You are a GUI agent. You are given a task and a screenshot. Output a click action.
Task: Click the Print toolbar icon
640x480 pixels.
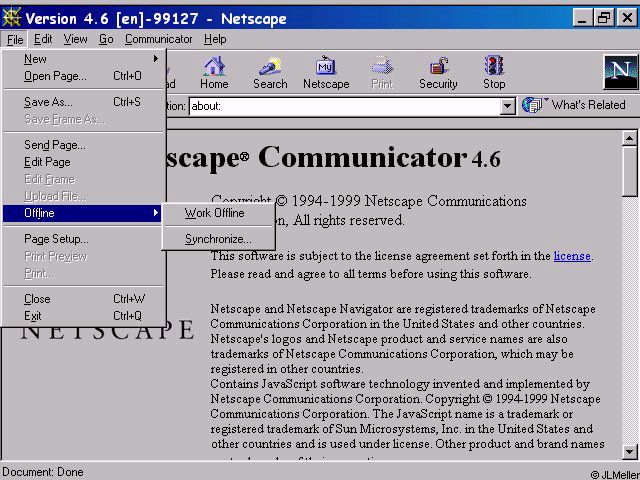382,72
